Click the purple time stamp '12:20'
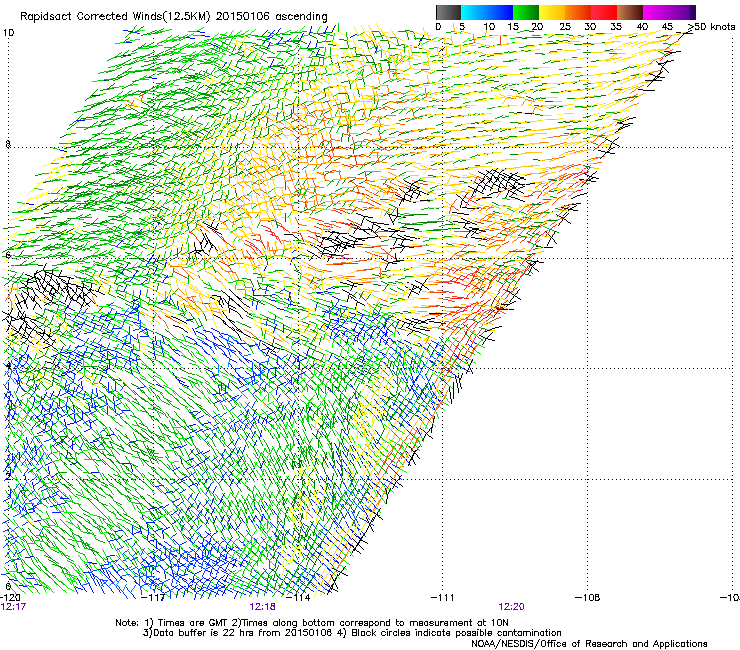The width and height of the screenshot is (740, 650). pyautogui.click(x=511, y=607)
